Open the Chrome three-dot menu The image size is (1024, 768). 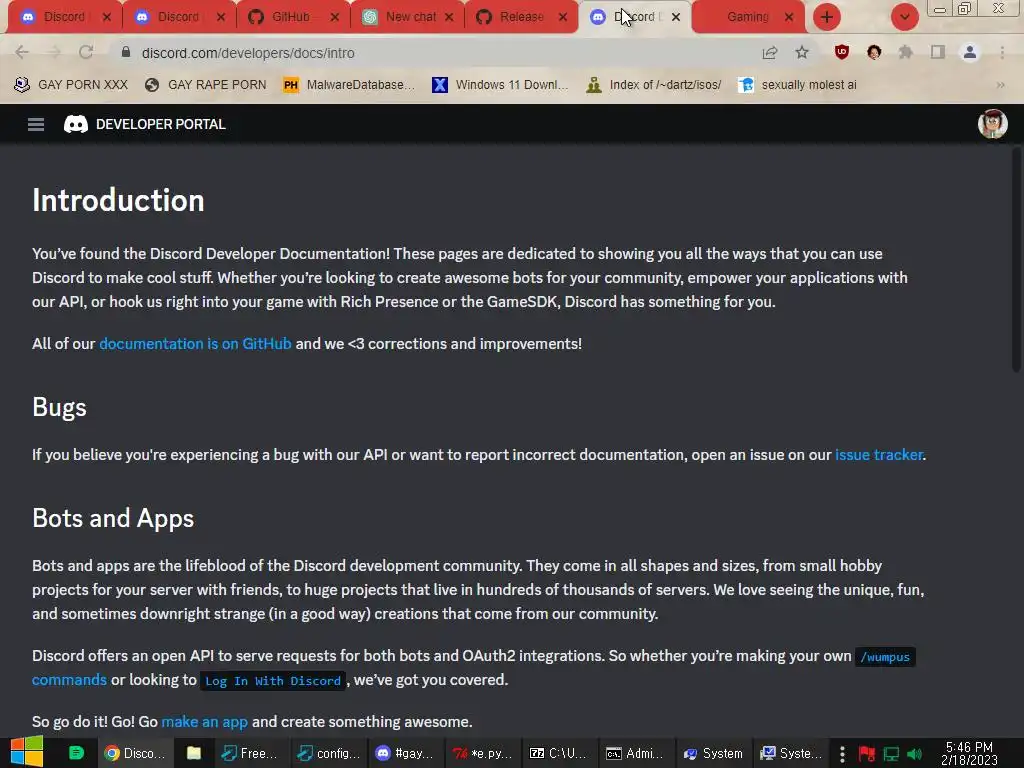coord(1002,52)
